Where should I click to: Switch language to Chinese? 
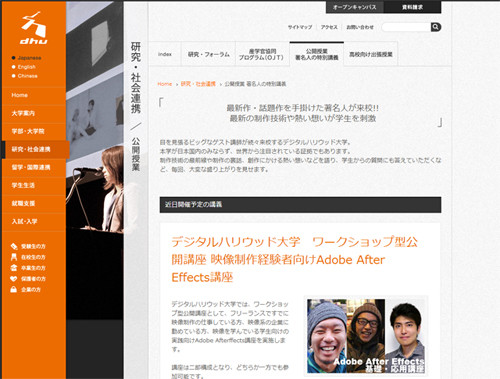pyautogui.click(x=25, y=76)
